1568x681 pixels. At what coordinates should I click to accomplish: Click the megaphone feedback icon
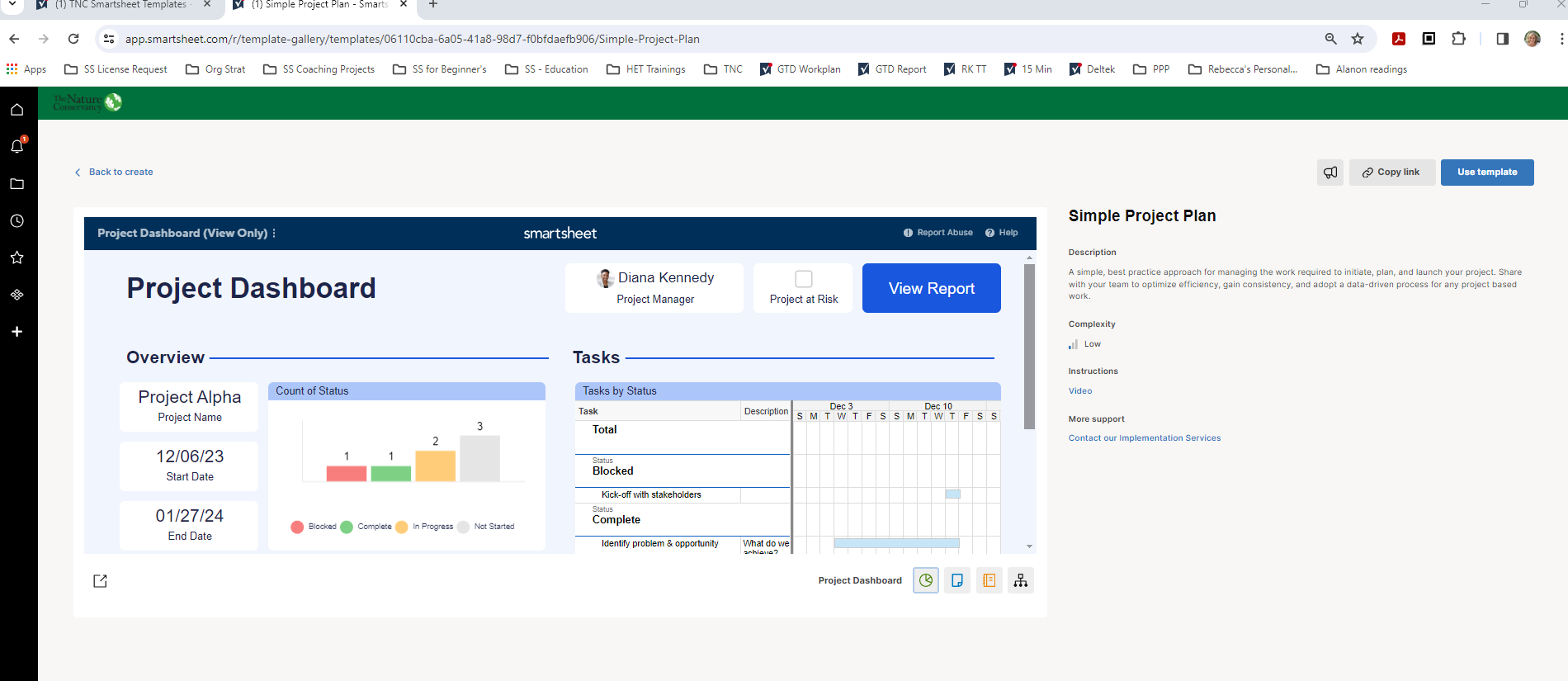[1330, 173]
